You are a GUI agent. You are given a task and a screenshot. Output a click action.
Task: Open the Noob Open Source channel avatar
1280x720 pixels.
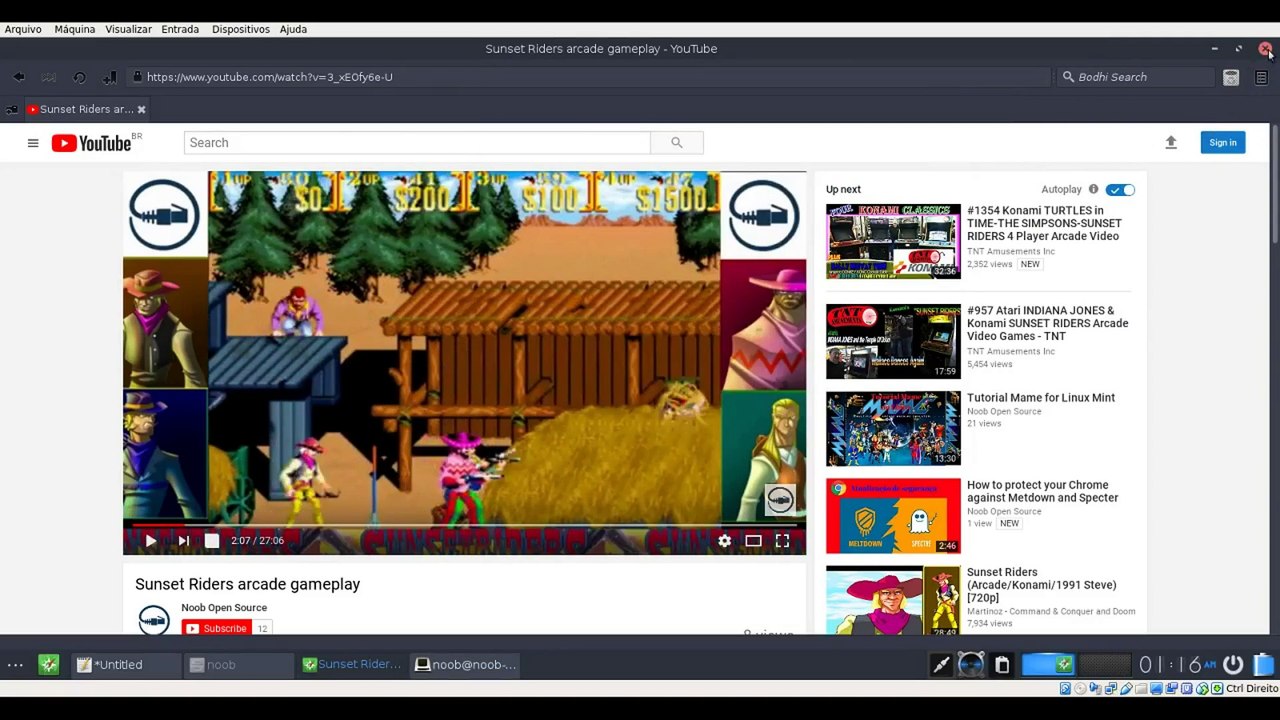click(x=153, y=619)
